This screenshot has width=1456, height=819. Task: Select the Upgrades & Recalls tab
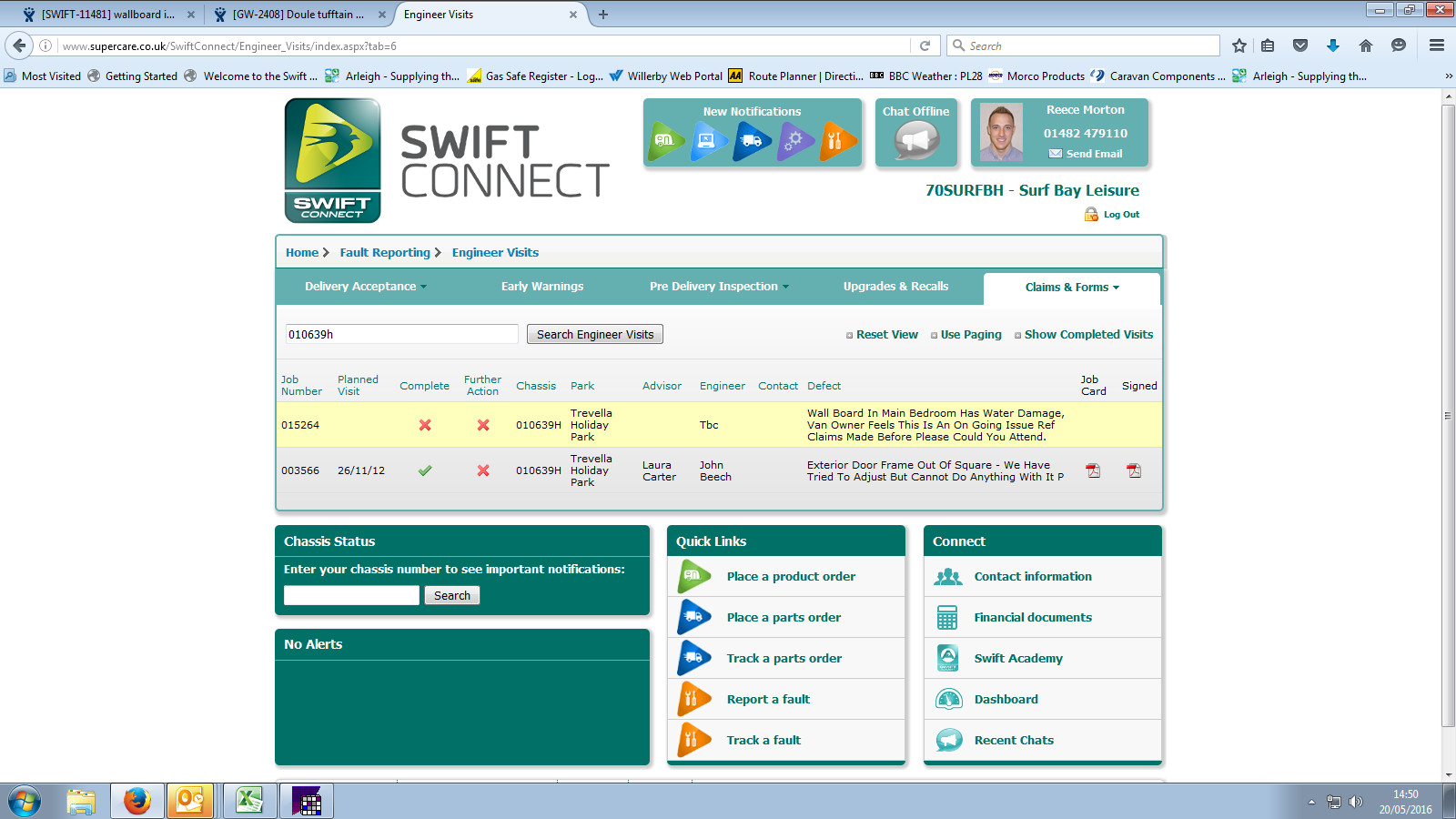click(x=895, y=287)
